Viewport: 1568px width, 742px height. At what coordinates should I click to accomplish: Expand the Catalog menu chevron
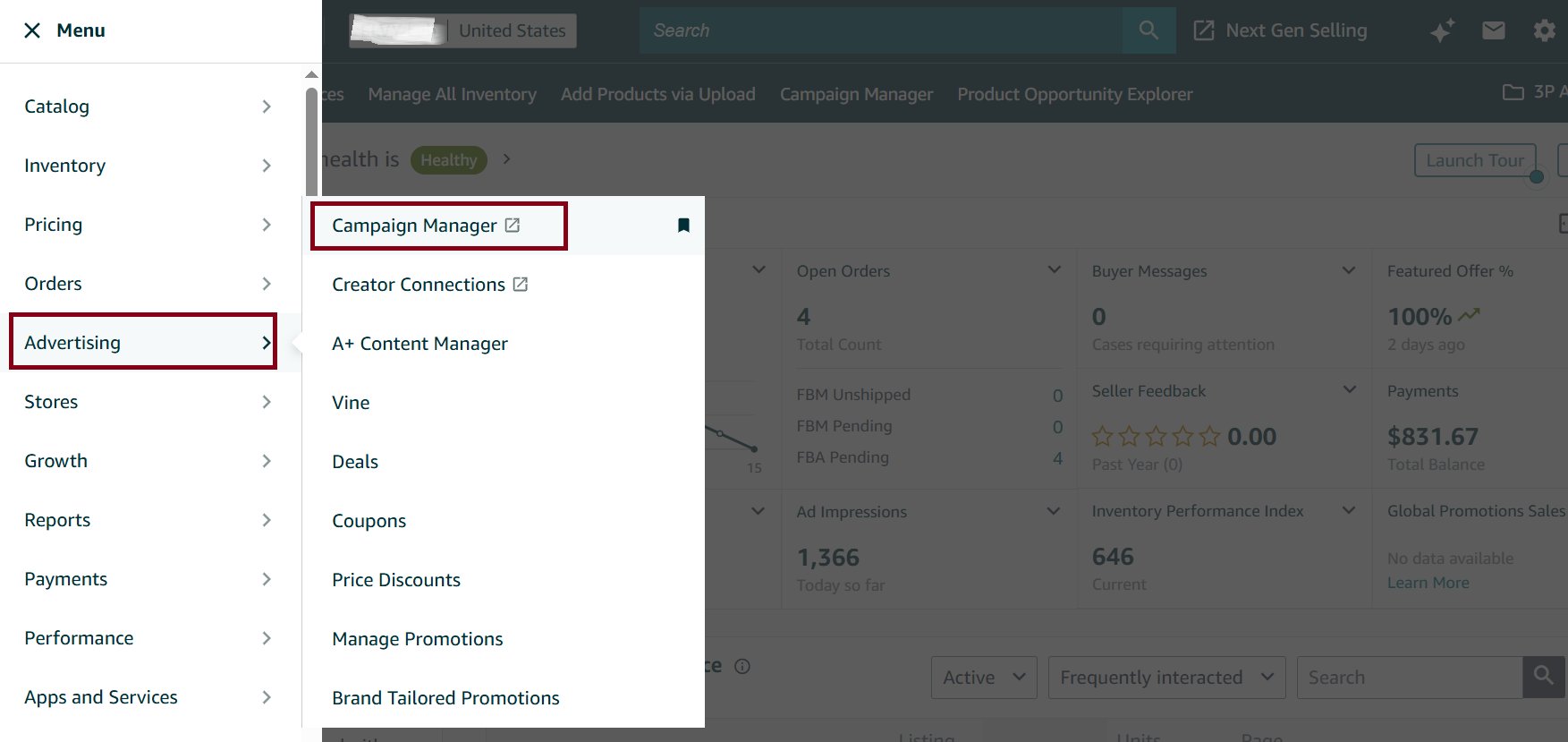[x=267, y=107]
